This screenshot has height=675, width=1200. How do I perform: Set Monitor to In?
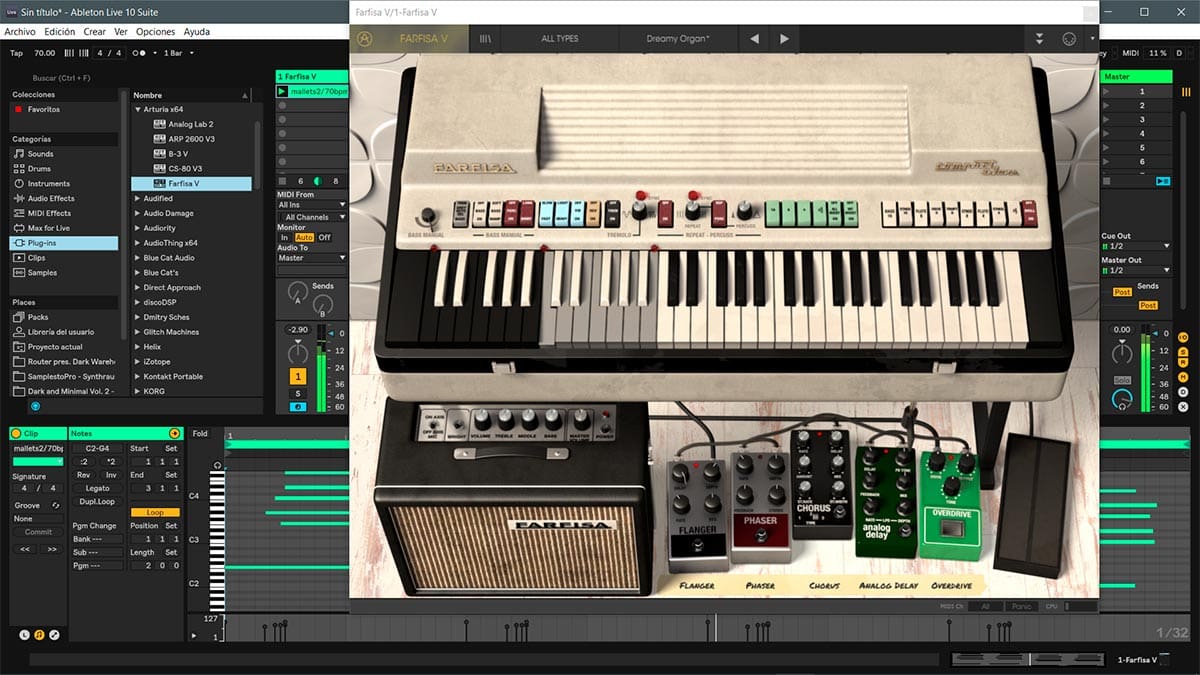click(284, 238)
